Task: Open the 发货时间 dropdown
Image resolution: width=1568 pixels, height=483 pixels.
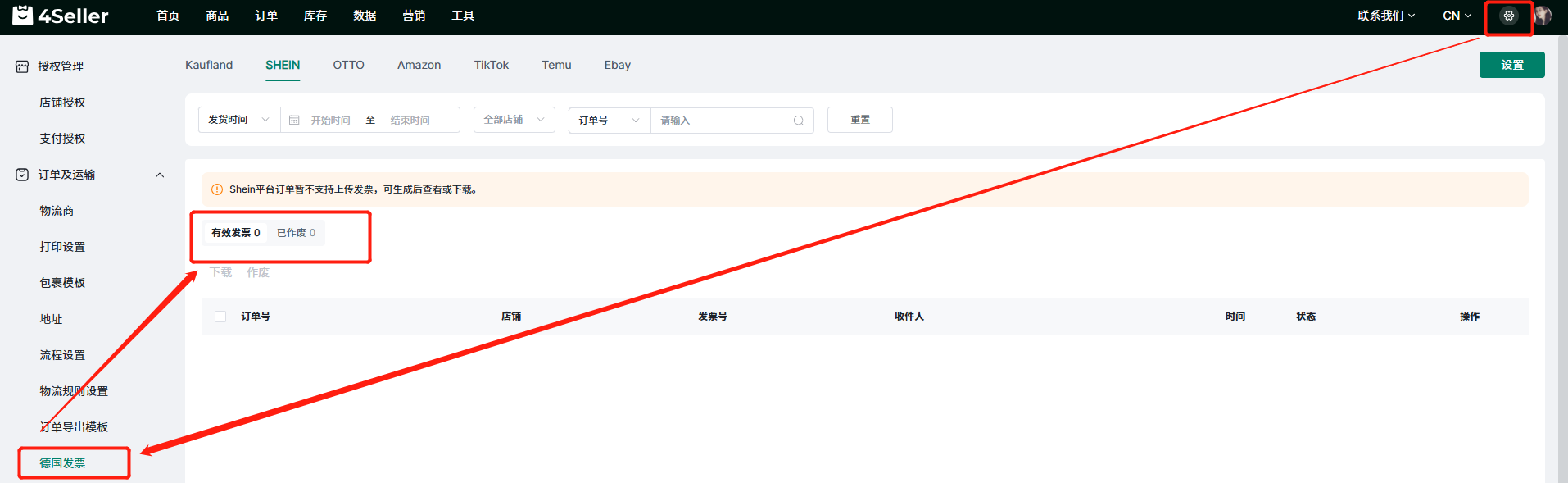Action: point(238,120)
